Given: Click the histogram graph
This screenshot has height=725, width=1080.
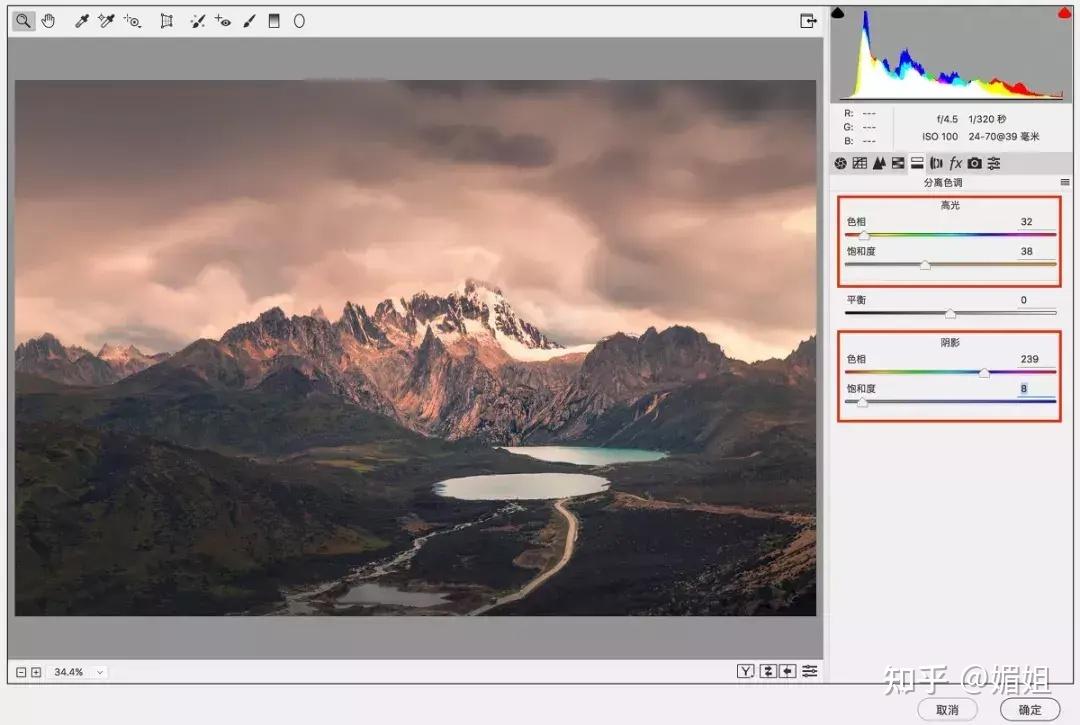Looking at the screenshot, I should click(x=951, y=54).
